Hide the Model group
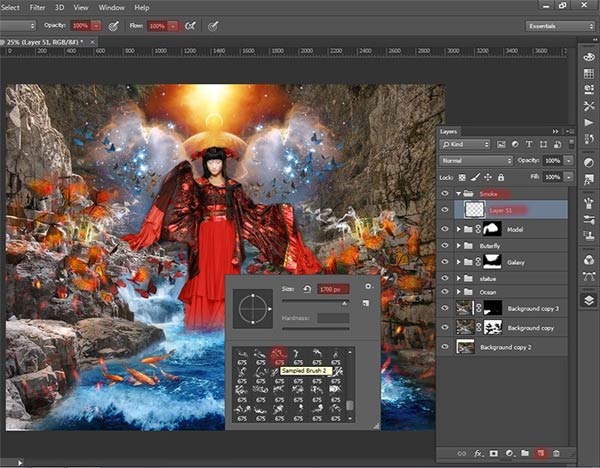This screenshot has height=468, width=600. [444, 229]
